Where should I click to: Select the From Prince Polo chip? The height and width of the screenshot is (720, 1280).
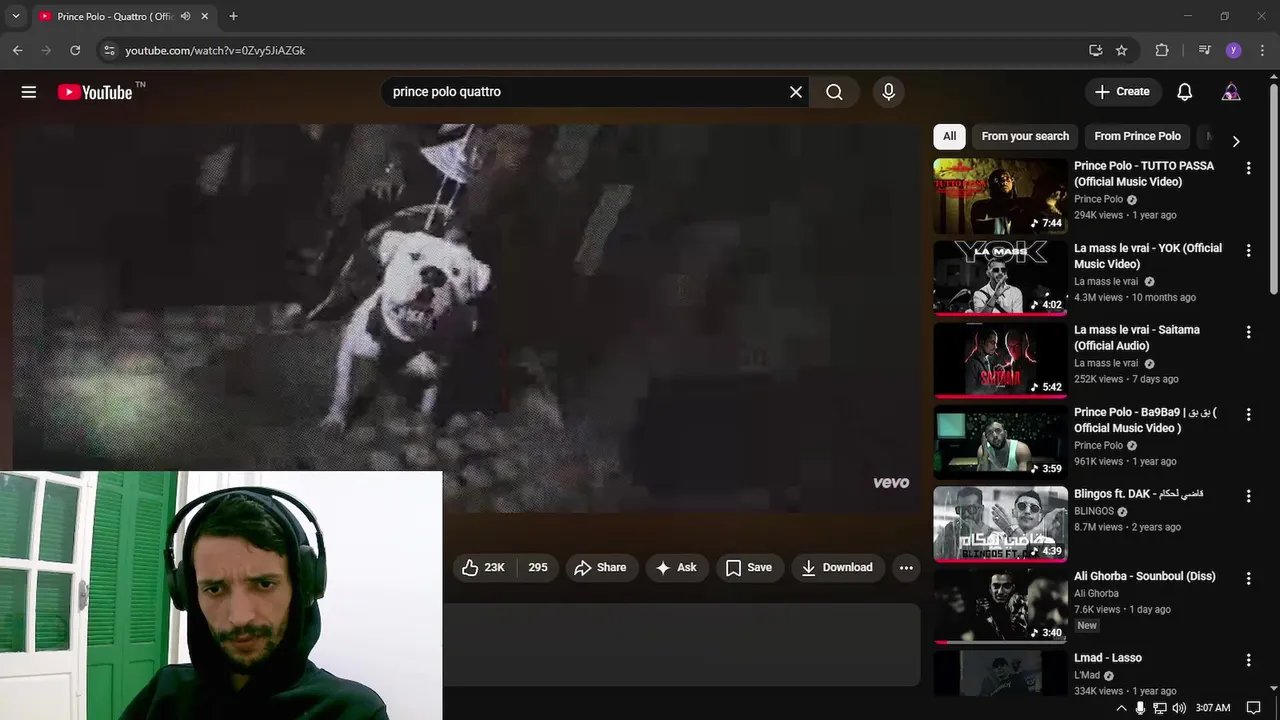(1137, 136)
